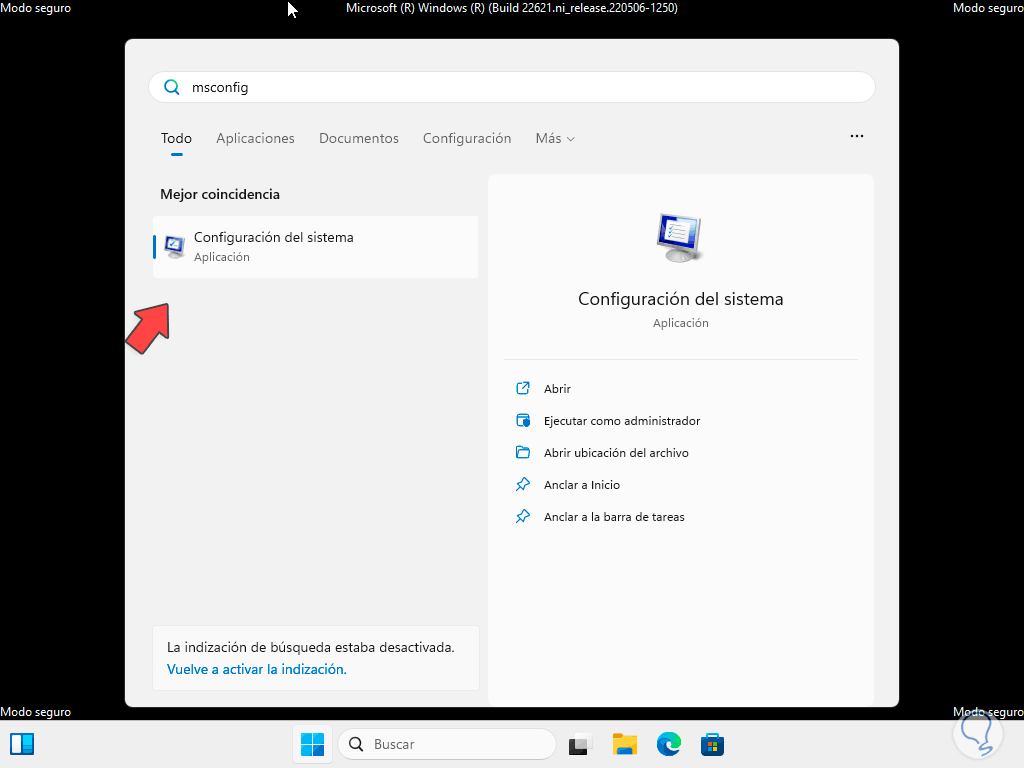The image size is (1024, 768).
Task: Click the open icon beside Abrir
Action: point(523,388)
